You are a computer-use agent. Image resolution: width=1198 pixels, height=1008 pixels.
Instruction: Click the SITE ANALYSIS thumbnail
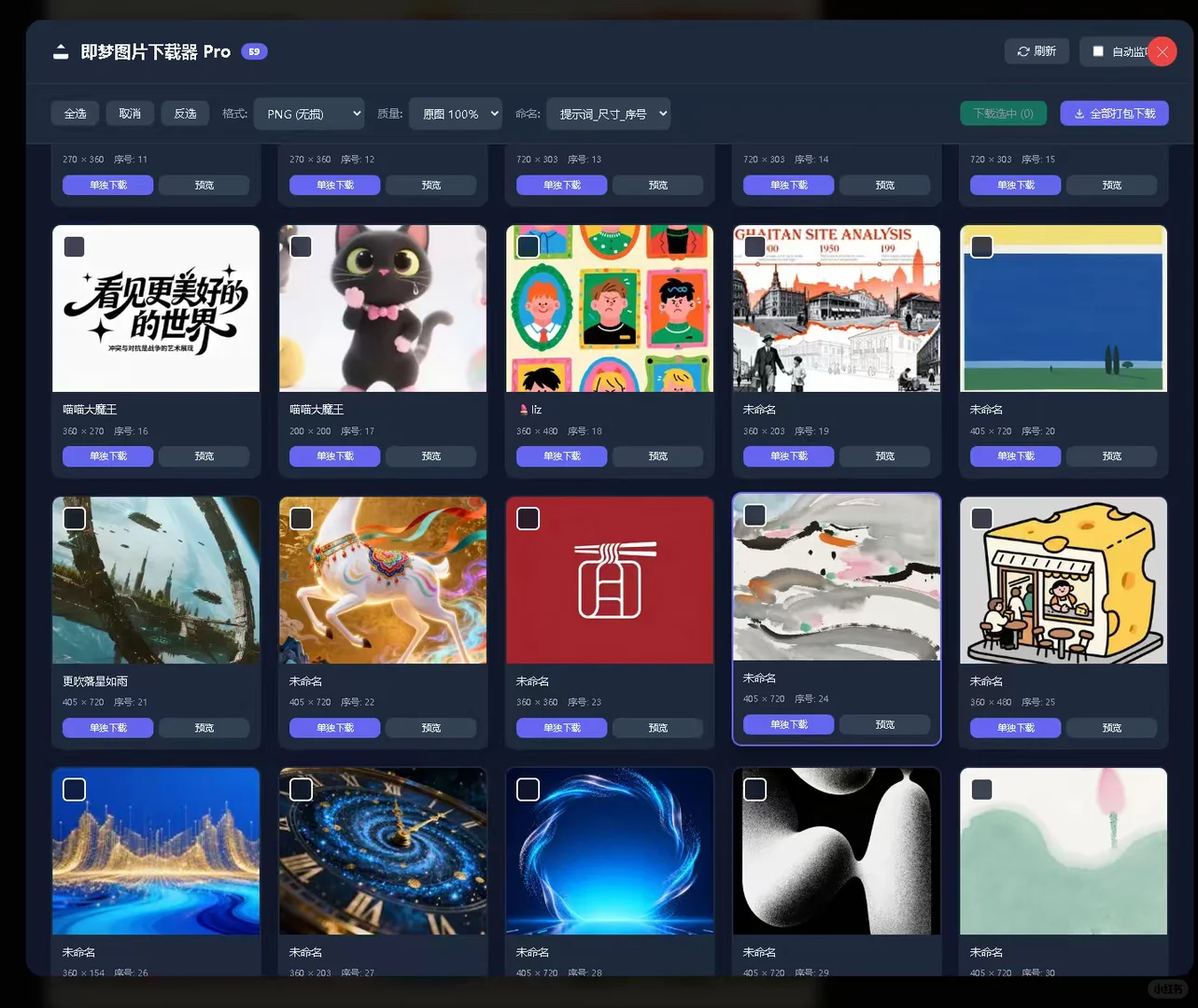(837, 308)
